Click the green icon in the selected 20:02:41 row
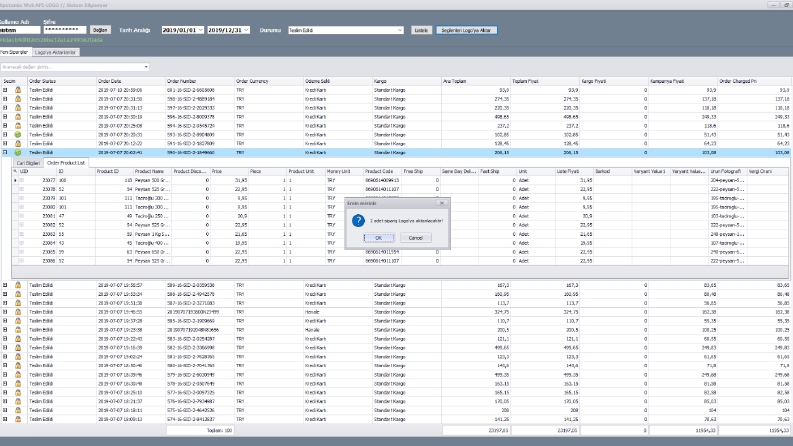The width and height of the screenshot is (793, 446). [18, 152]
